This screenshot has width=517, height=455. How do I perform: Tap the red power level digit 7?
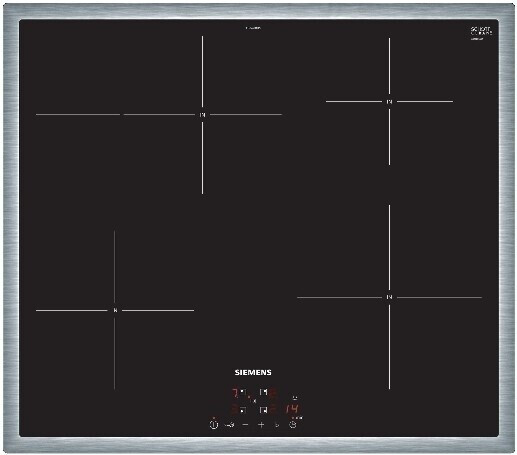235,393
